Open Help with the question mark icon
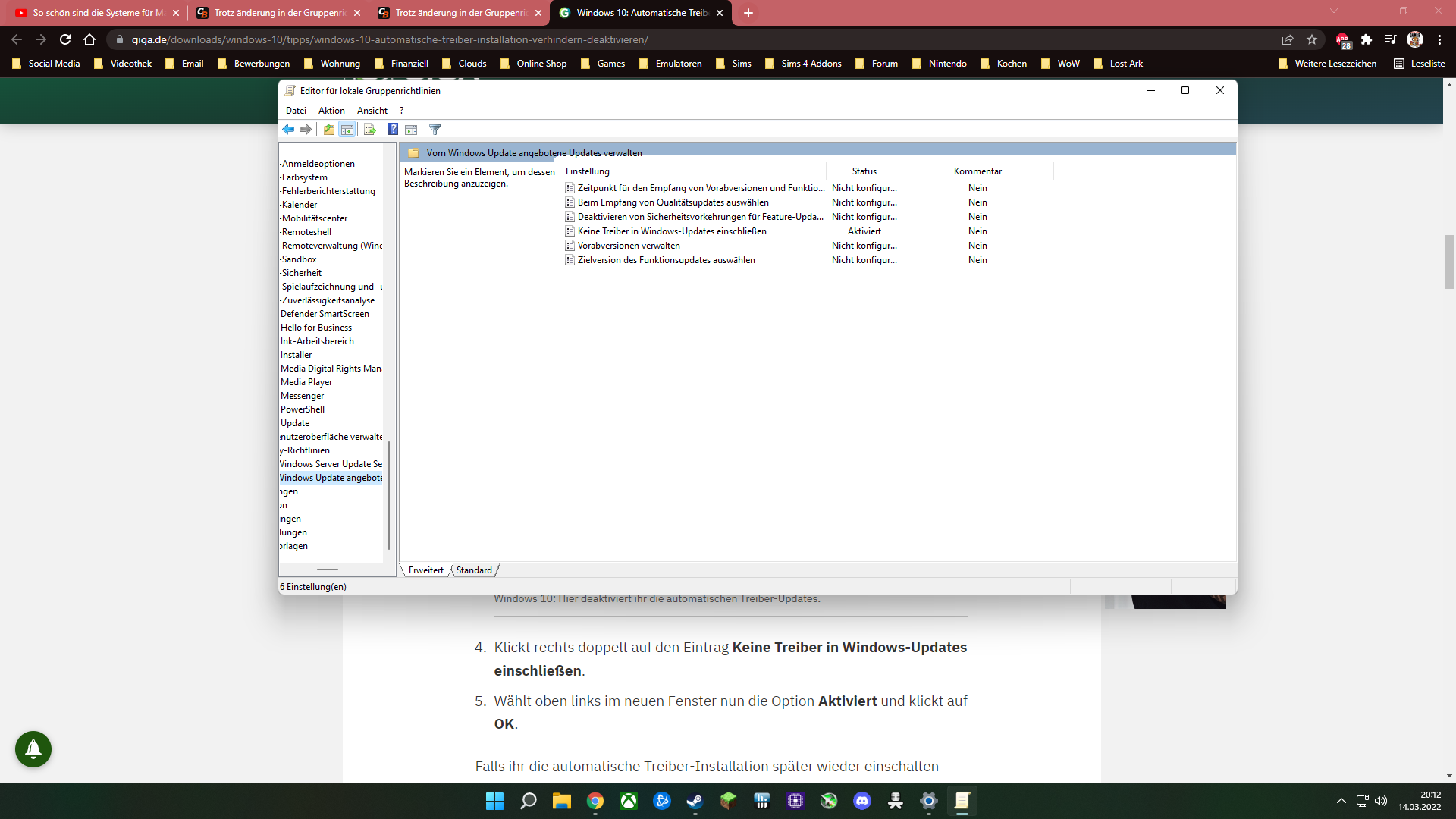This screenshot has width=1456, height=819. (x=393, y=130)
